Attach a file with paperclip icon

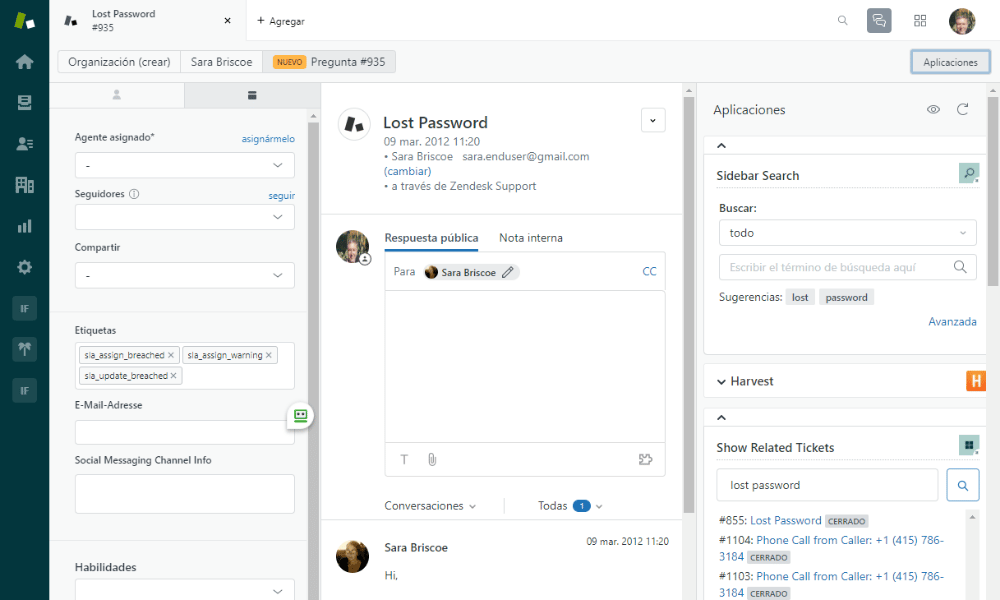tap(432, 459)
